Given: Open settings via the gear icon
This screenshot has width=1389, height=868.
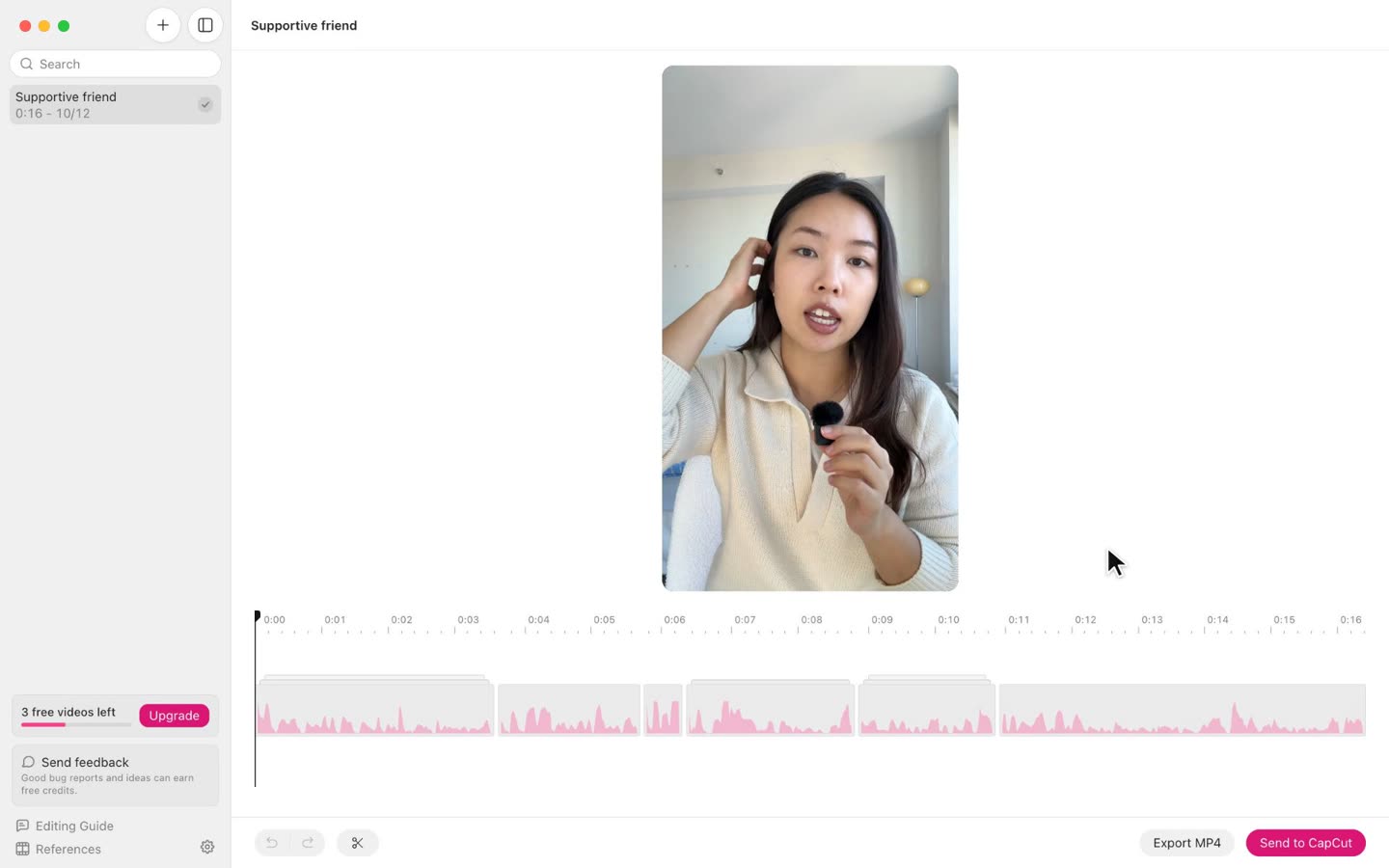Looking at the screenshot, I should [x=207, y=847].
